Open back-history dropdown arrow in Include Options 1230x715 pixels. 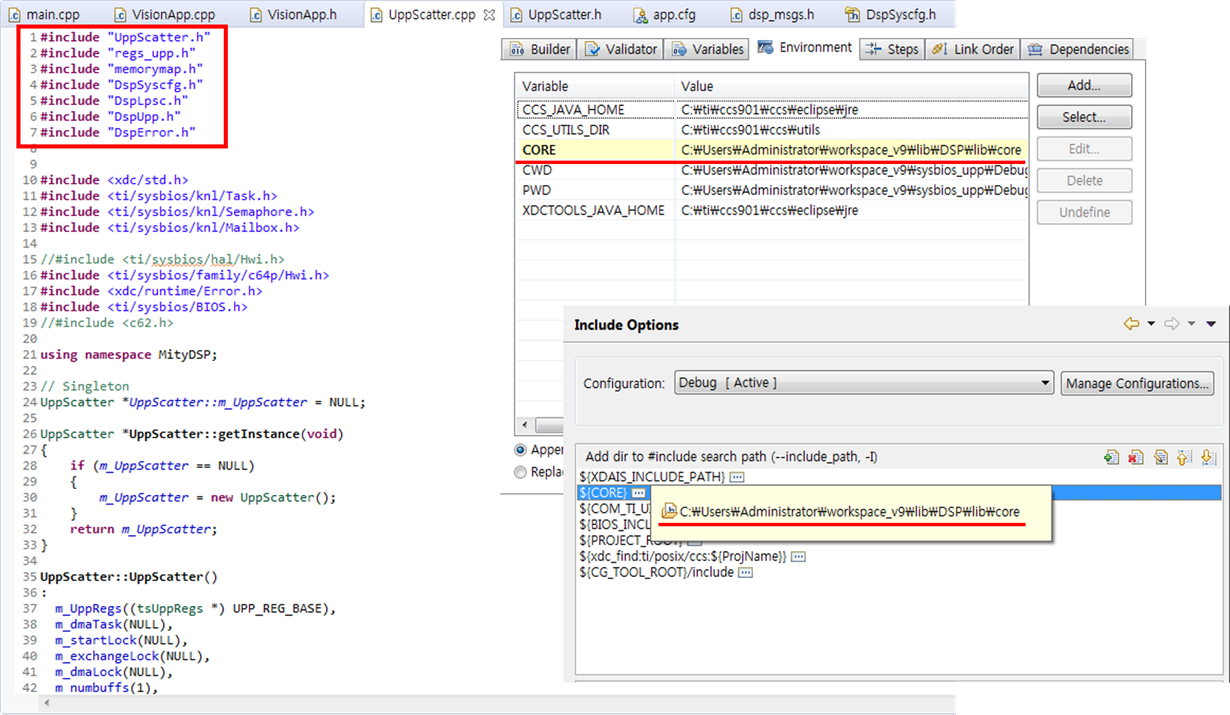1152,324
